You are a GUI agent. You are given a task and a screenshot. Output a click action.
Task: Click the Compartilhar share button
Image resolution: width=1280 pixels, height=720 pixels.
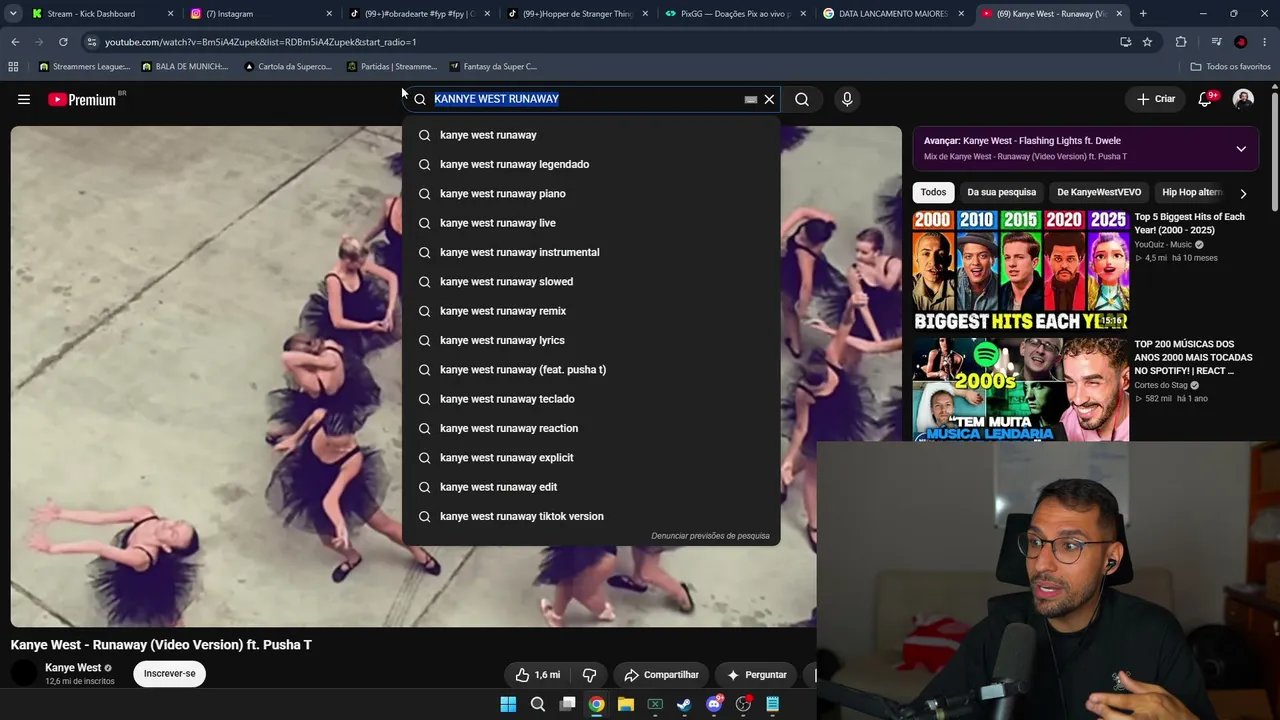point(661,675)
